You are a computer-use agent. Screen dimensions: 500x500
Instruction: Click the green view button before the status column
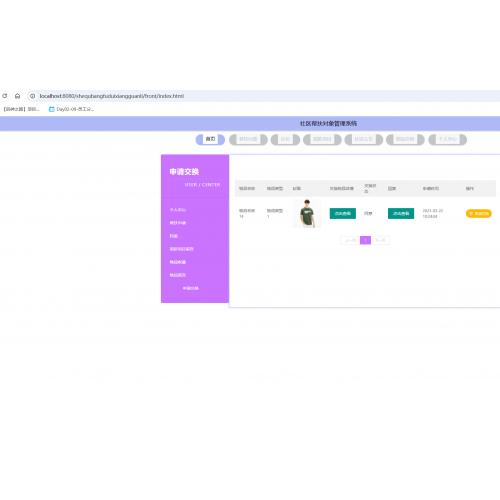click(343, 213)
